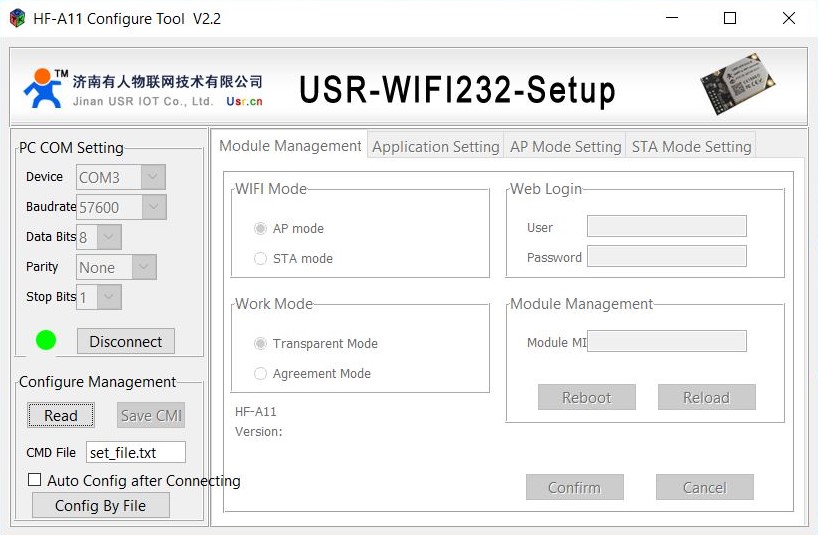Choose Agreement Mode radio option
The height and width of the screenshot is (535, 818).
[260, 374]
